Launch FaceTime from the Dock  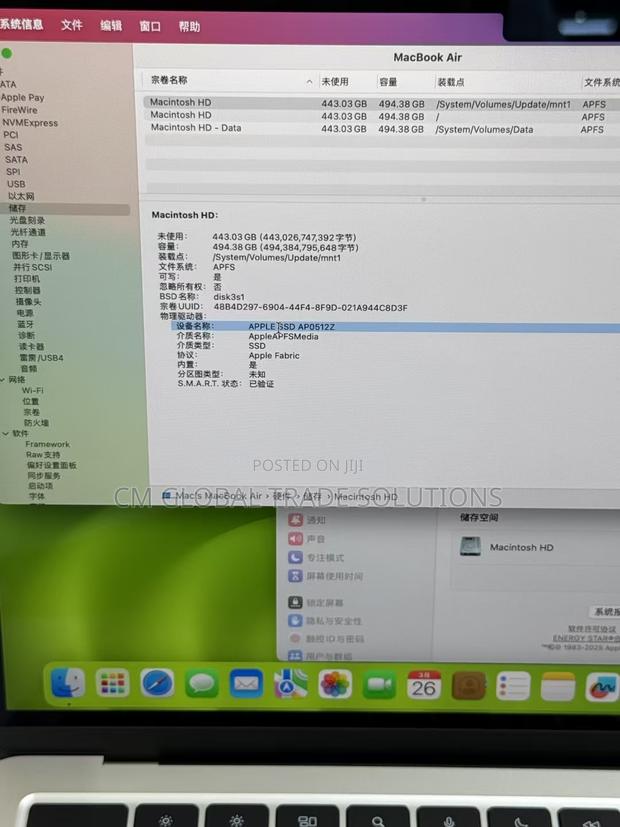[380, 685]
